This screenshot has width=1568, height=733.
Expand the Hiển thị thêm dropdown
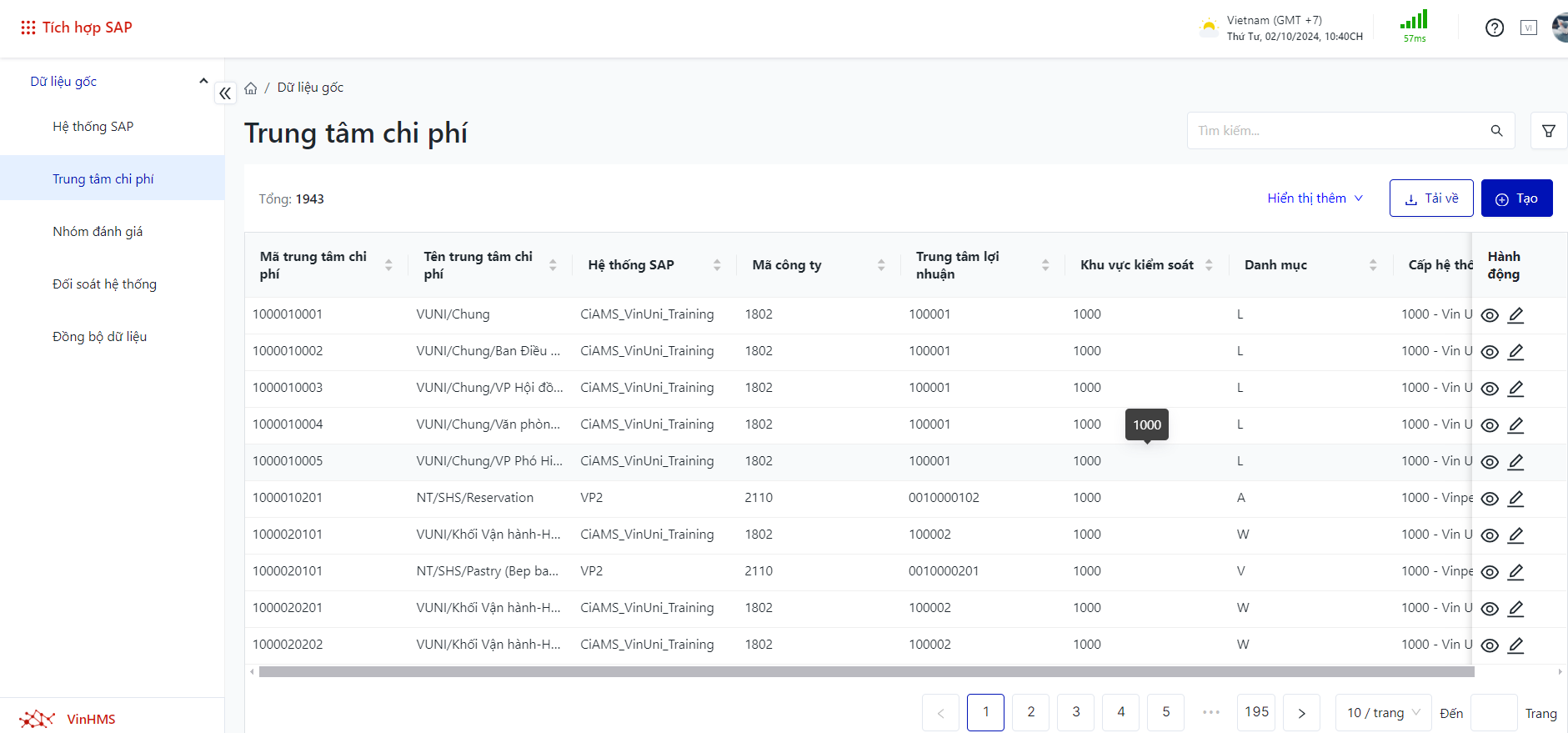(x=1315, y=198)
